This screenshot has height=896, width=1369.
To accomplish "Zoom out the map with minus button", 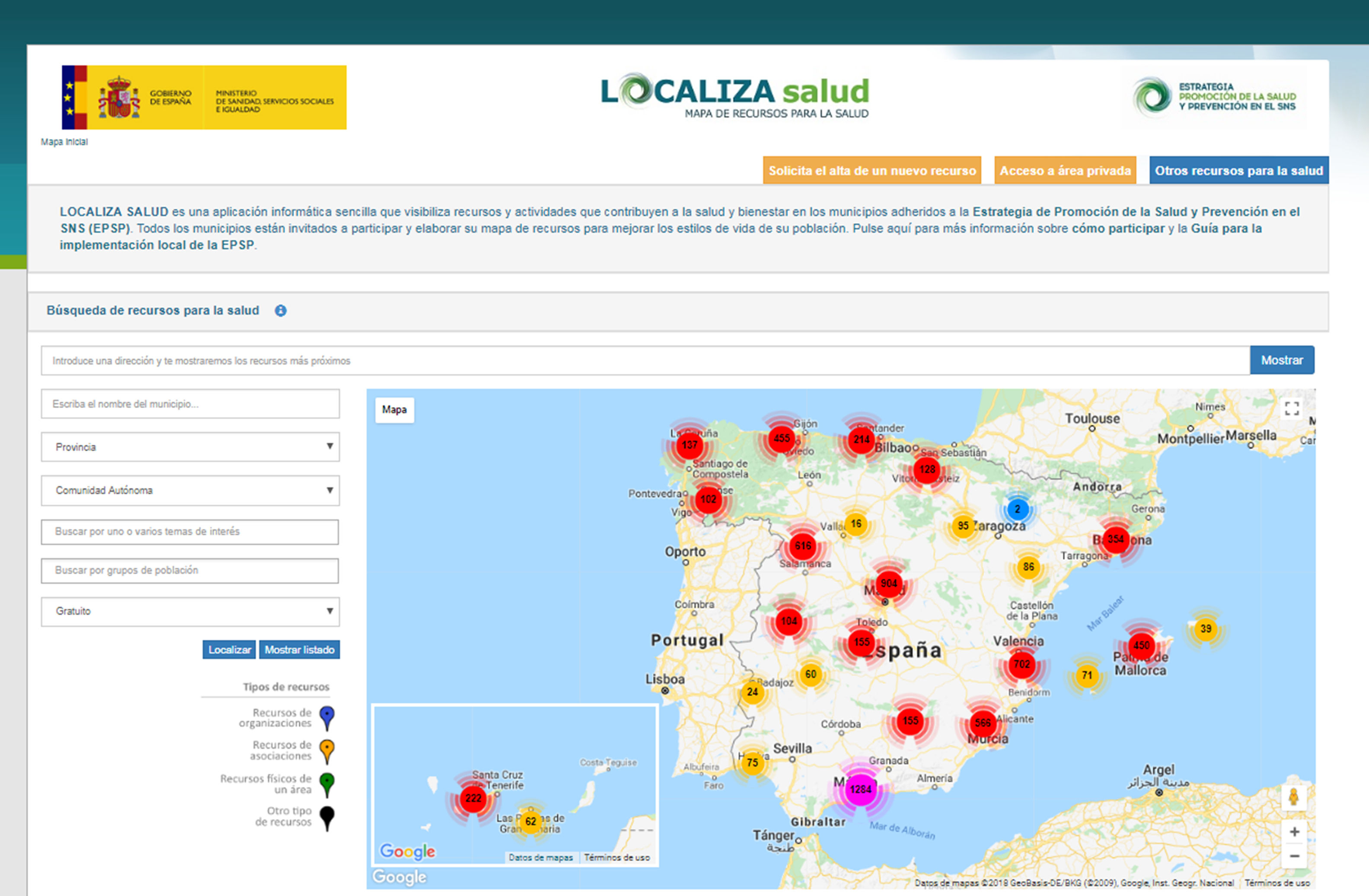I will pos(1294,856).
